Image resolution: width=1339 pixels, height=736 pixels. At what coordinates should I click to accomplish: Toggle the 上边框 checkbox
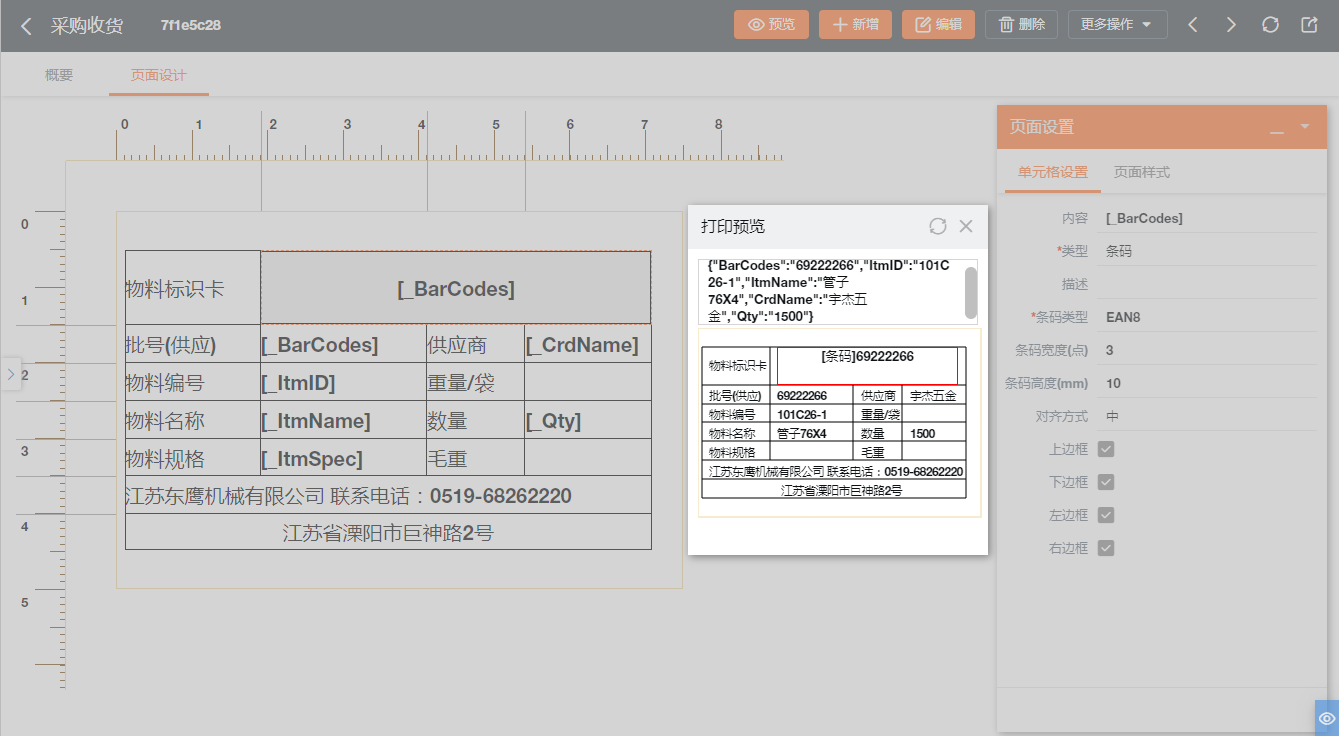click(1106, 449)
